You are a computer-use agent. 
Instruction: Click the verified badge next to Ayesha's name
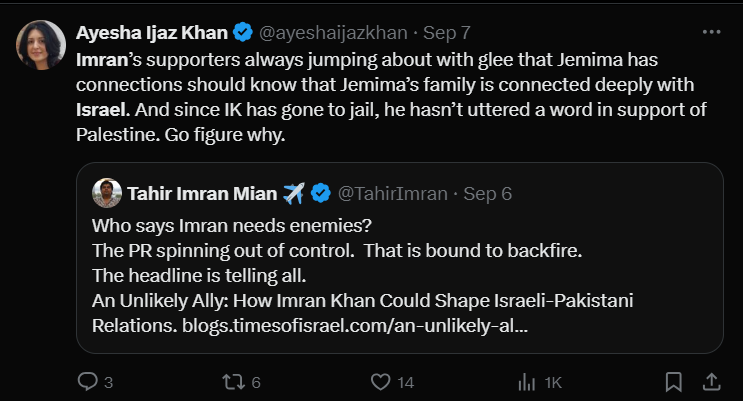241,33
